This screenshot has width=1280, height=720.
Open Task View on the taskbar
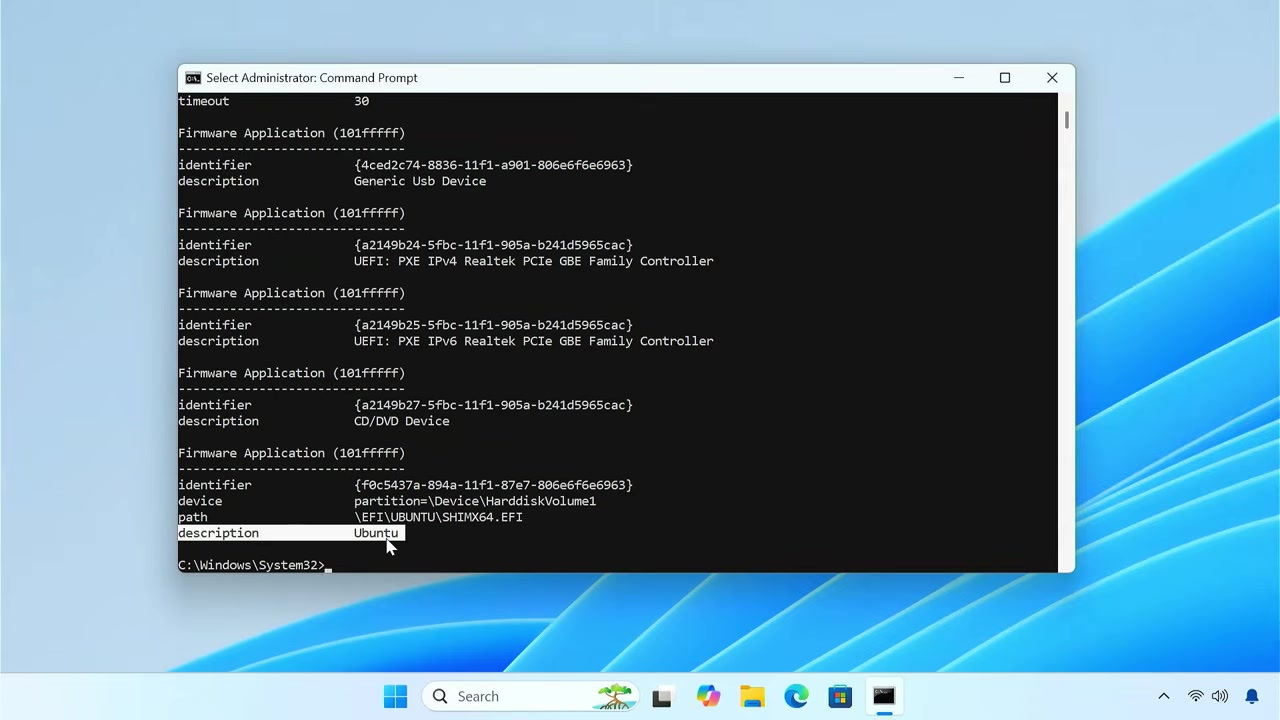click(662, 697)
